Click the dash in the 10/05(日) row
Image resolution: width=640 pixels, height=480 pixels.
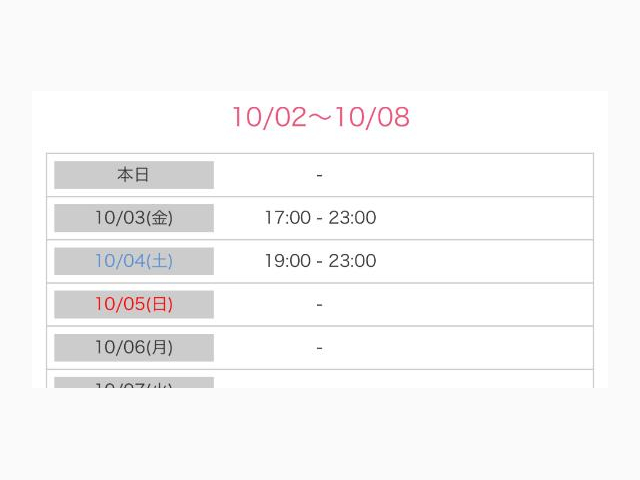[x=319, y=304]
